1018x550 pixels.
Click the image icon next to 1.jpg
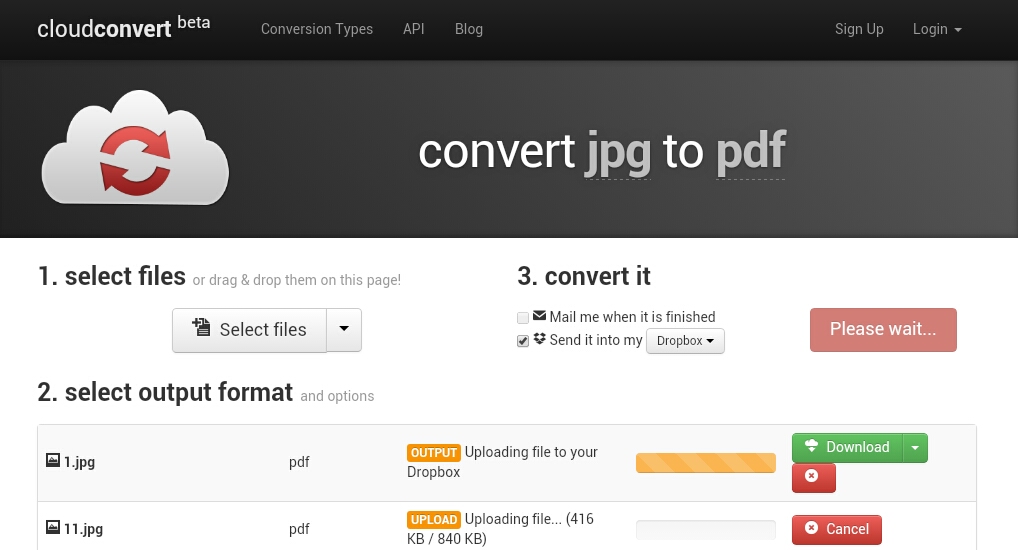[x=53, y=460]
